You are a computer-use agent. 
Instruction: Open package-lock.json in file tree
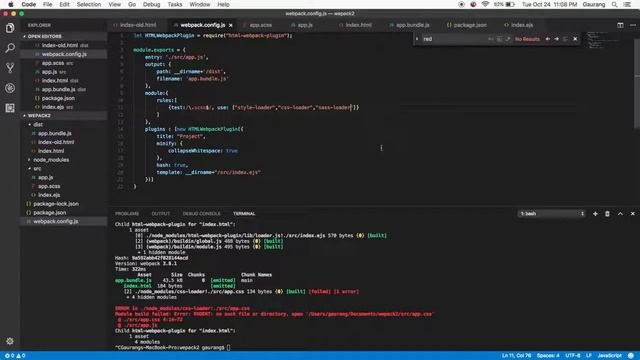tap(56, 204)
